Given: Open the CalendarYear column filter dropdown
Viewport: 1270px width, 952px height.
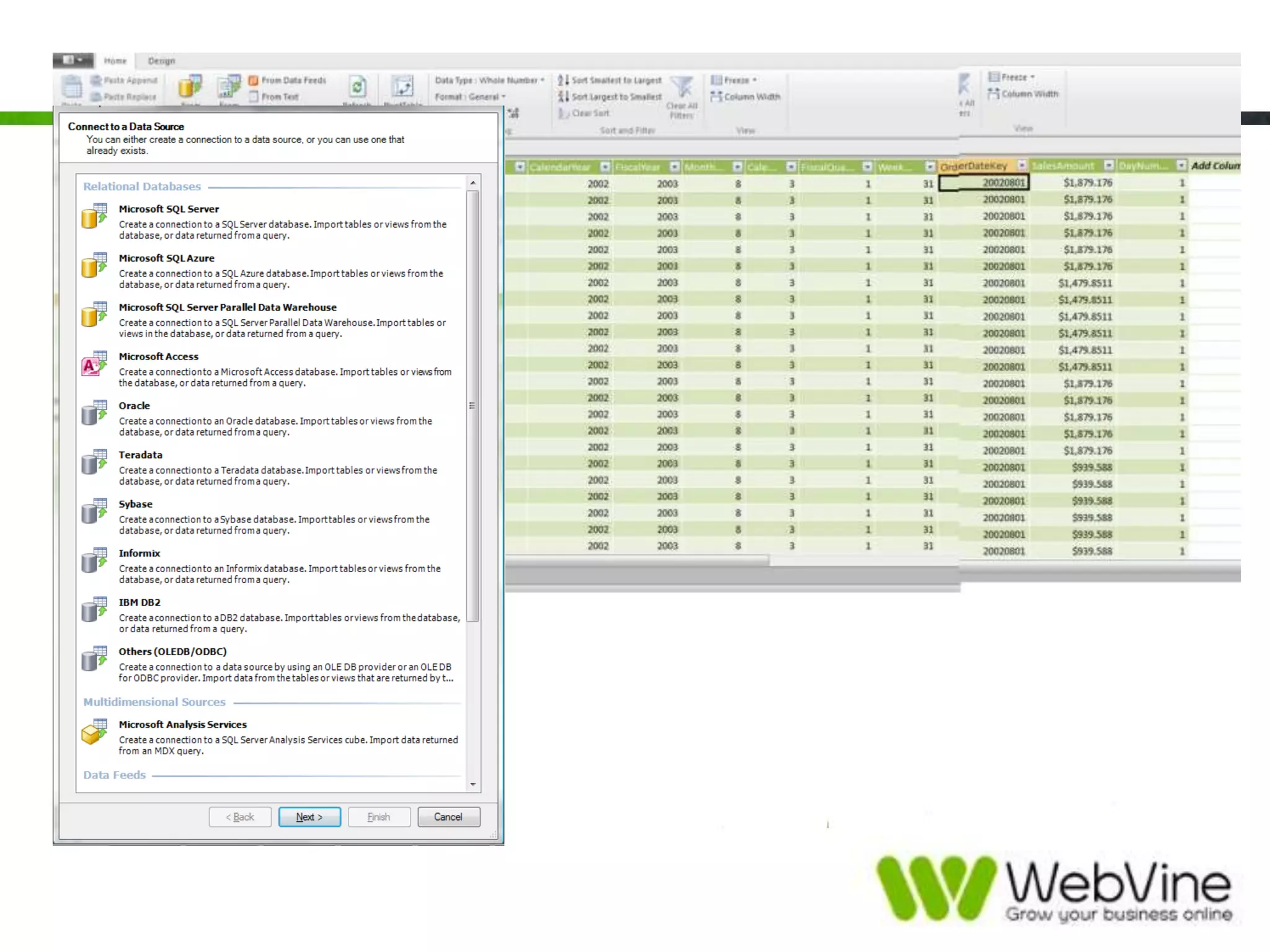Looking at the screenshot, I should 605,167.
